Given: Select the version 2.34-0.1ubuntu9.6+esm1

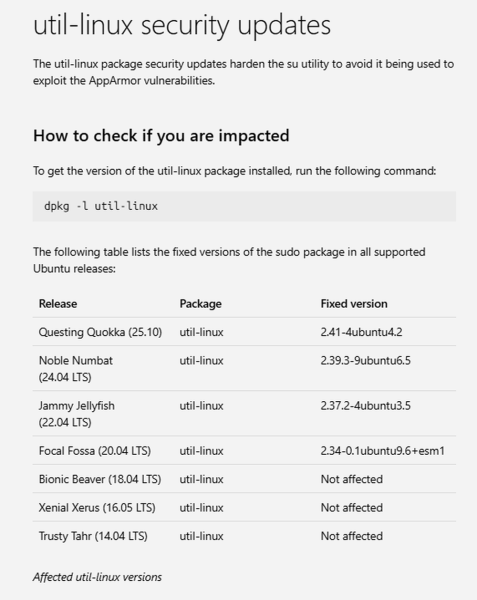Looking at the screenshot, I should pos(383,451).
